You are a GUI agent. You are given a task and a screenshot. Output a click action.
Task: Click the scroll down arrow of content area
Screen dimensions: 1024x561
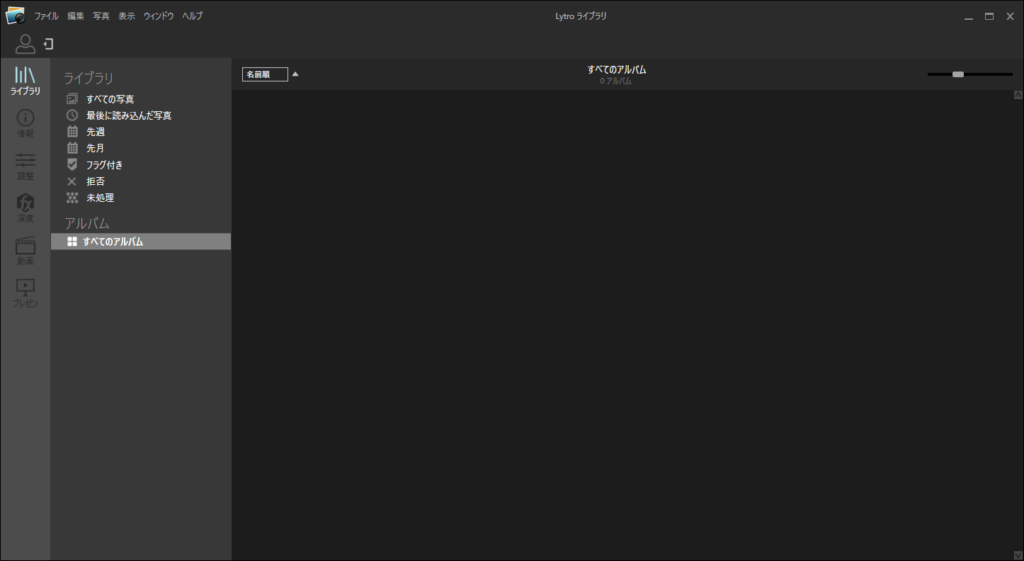(1018, 555)
